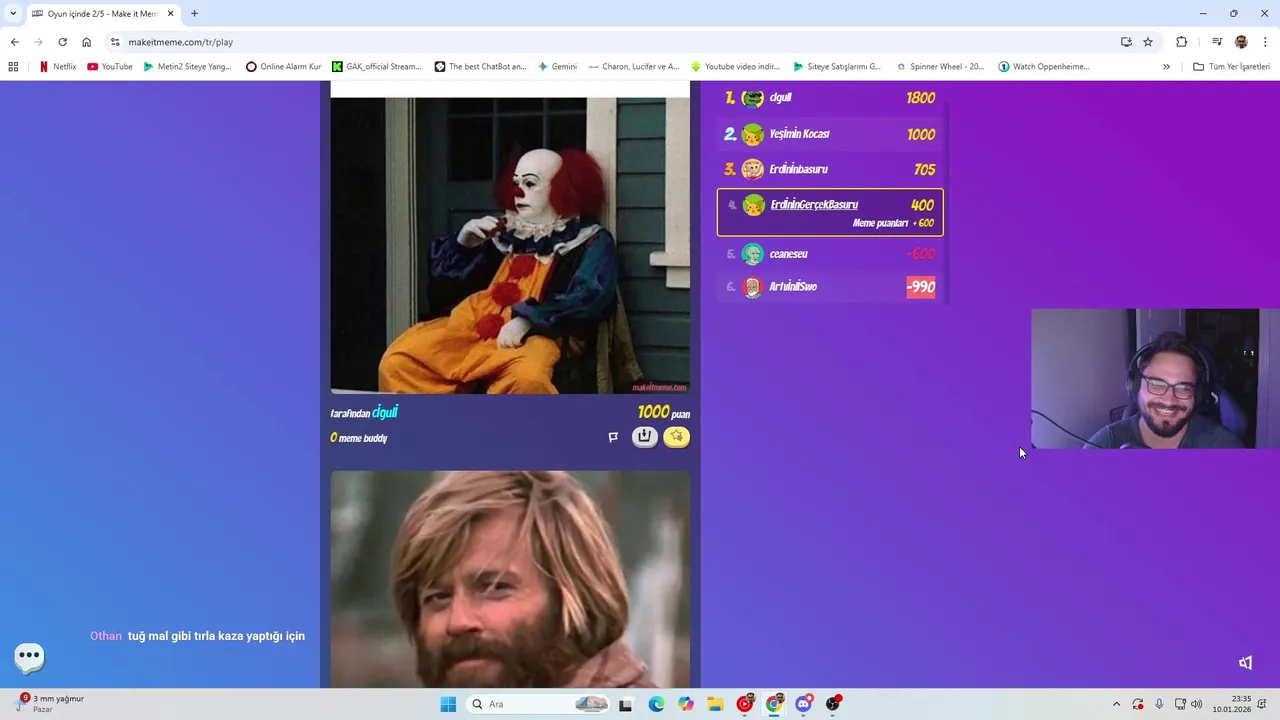This screenshot has height=720, width=1280.
Task: Open the media control icon in Chrome toolbar
Action: (x=1217, y=42)
